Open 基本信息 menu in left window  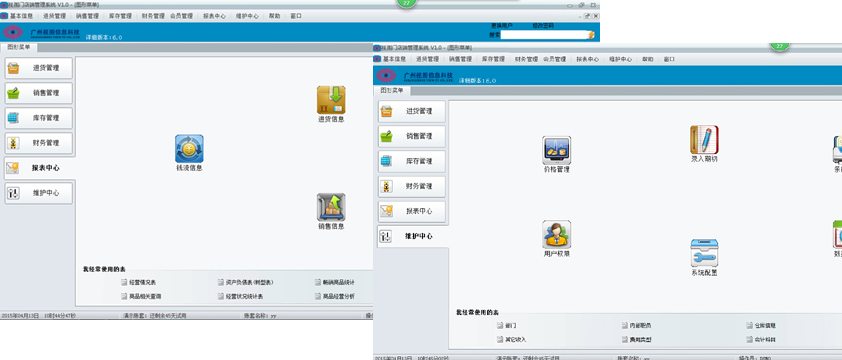21,16
